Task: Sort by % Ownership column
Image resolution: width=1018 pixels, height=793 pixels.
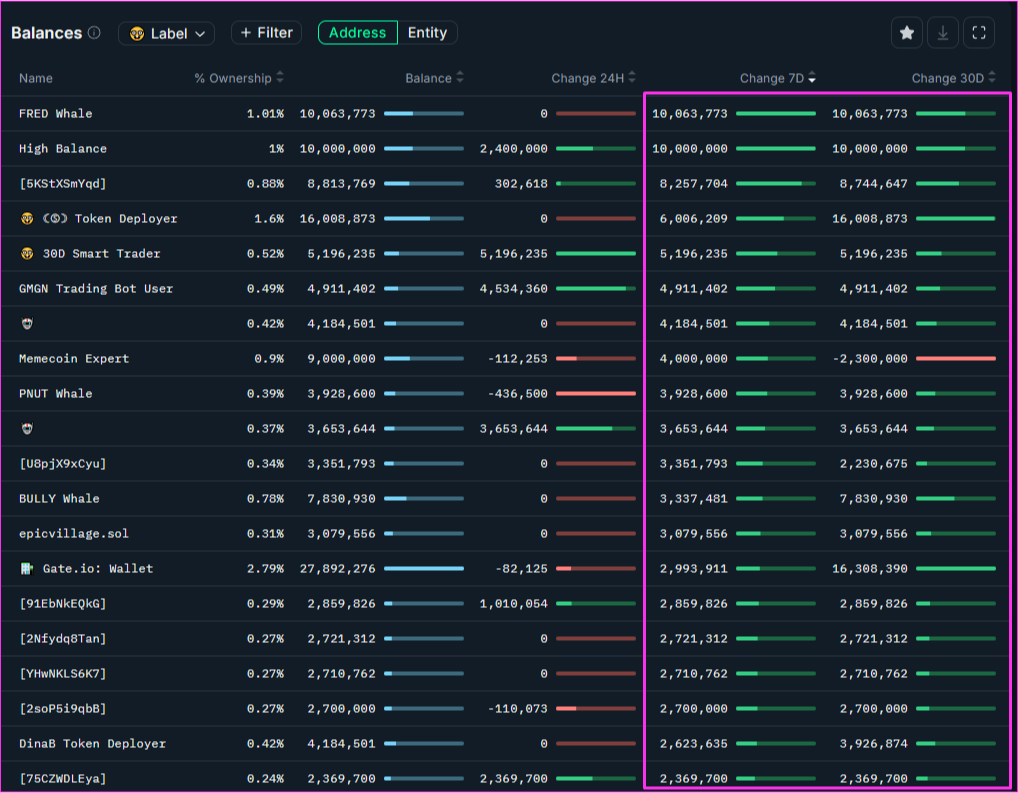Action: point(239,78)
